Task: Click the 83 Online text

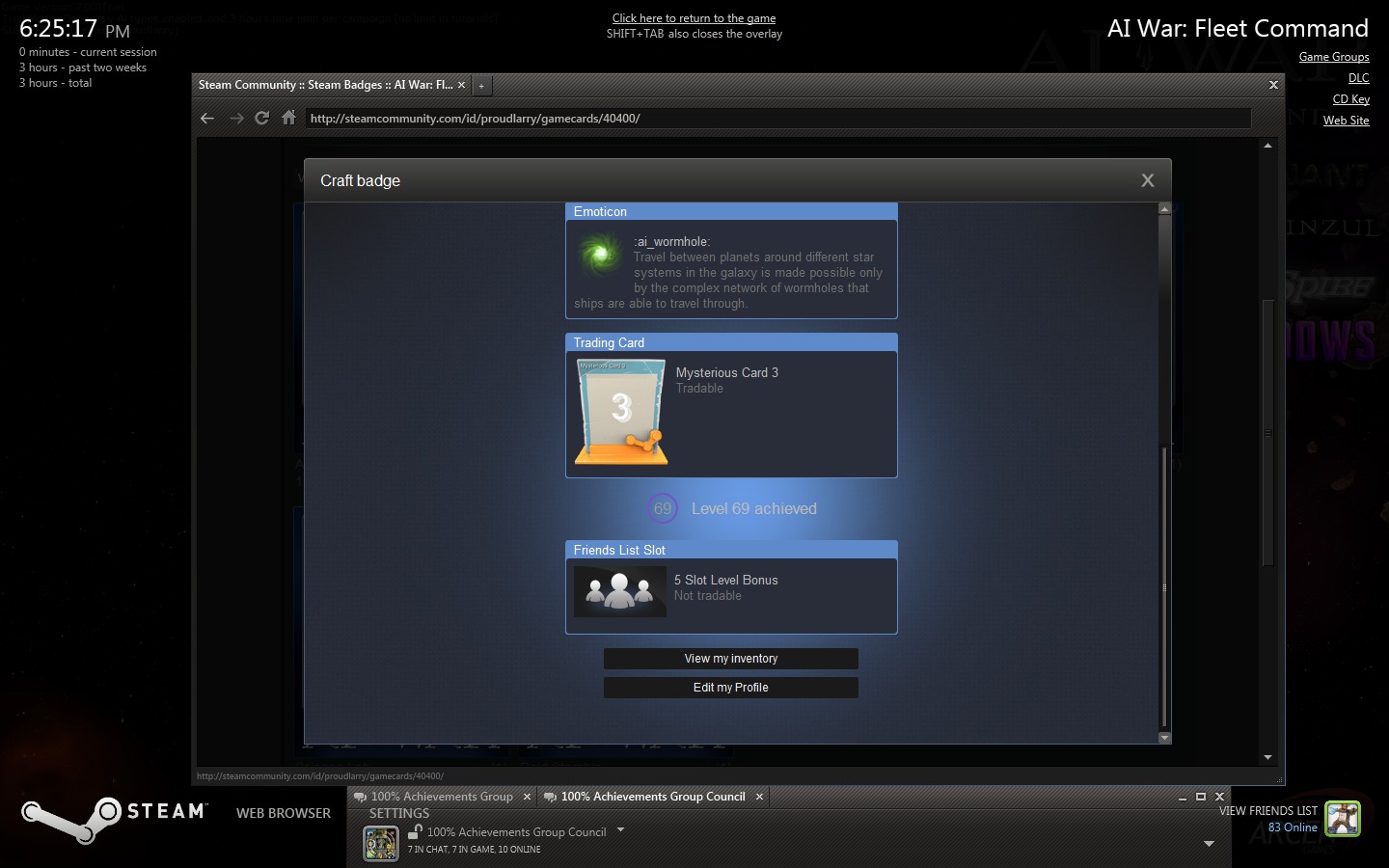Action: pyautogui.click(x=1293, y=827)
